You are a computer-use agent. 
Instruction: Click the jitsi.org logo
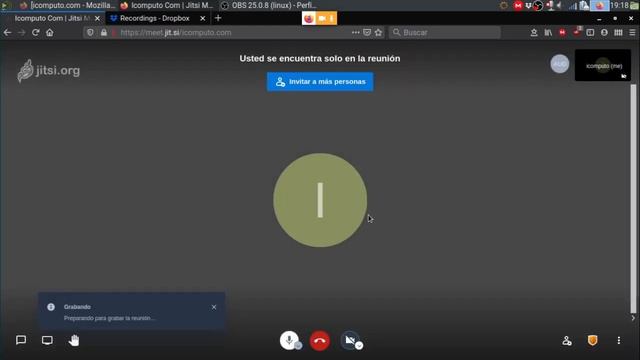click(x=49, y=71)
